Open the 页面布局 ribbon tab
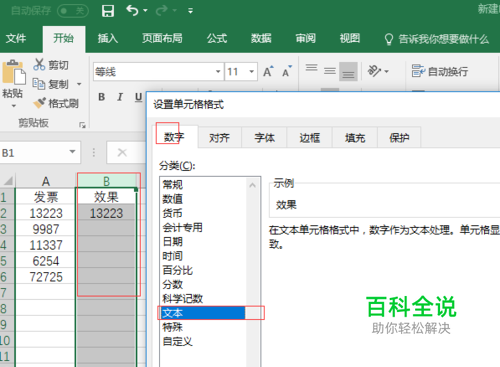The height and width of the screenshot is (367, 500). tap(162, 38)
